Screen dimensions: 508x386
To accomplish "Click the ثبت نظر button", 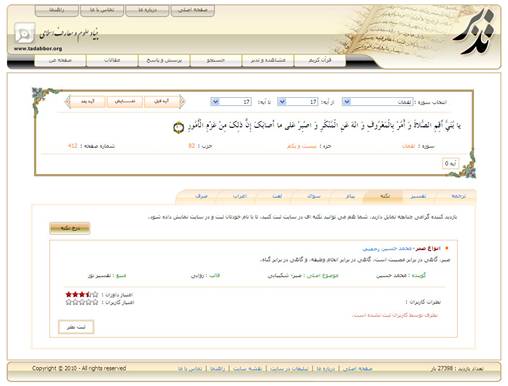I will point(76,327).
